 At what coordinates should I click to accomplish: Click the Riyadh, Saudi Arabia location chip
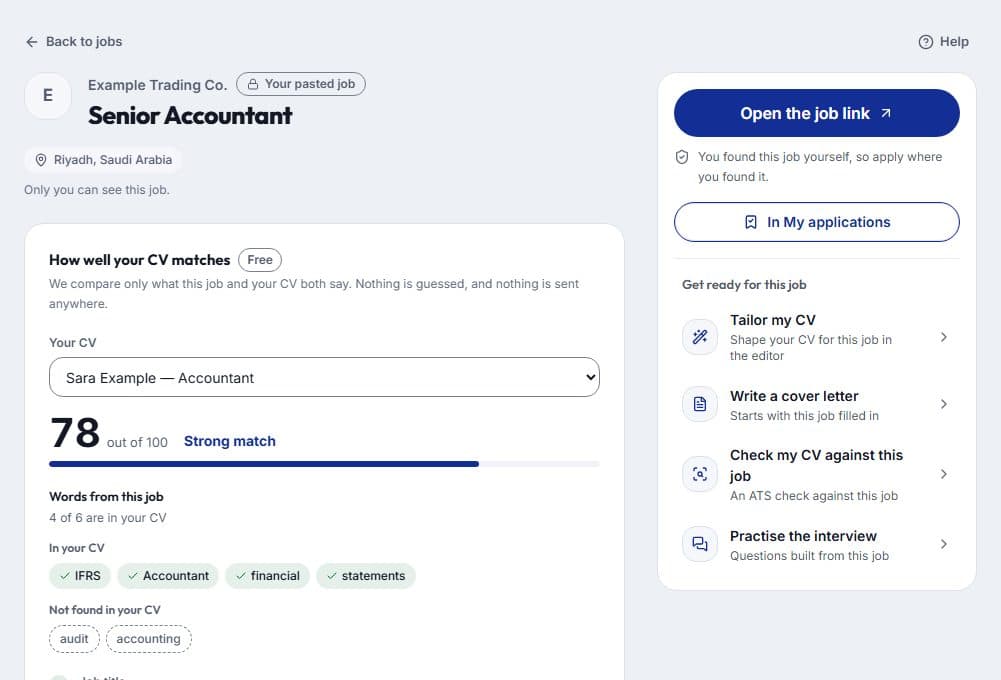click(103, 160)
